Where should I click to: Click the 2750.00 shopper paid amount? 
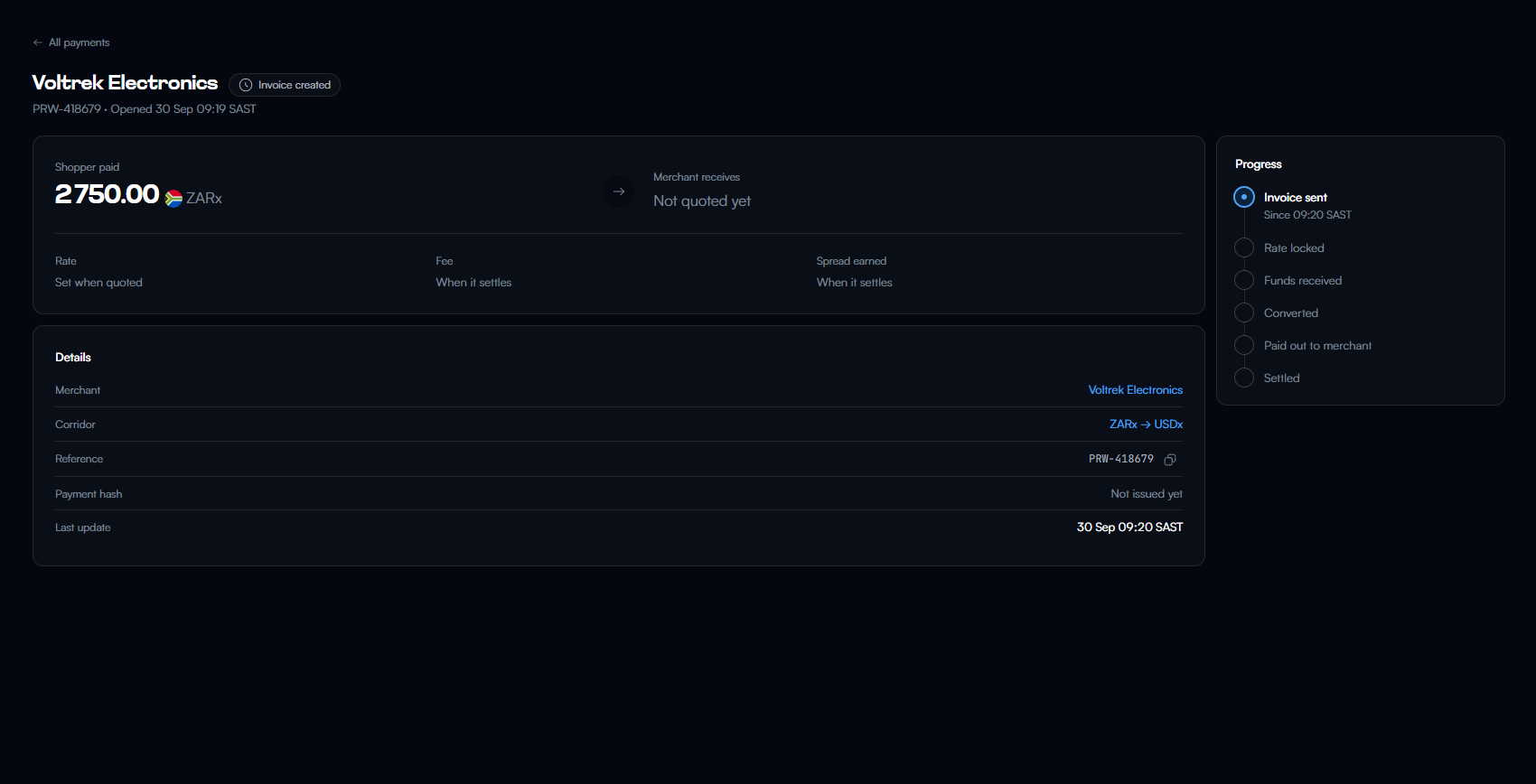(107, 194)
